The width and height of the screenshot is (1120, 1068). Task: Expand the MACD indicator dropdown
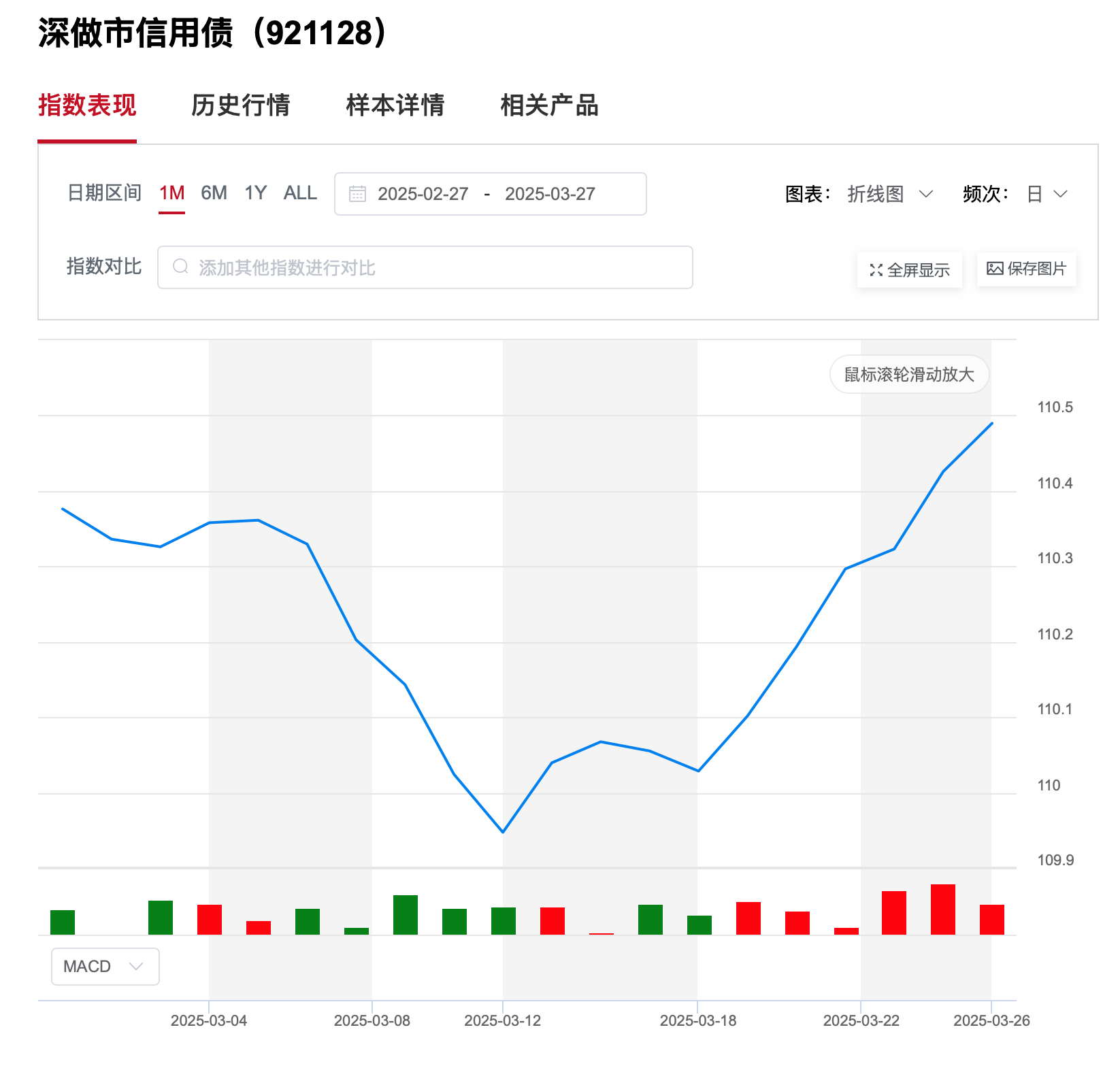point(104,967)
